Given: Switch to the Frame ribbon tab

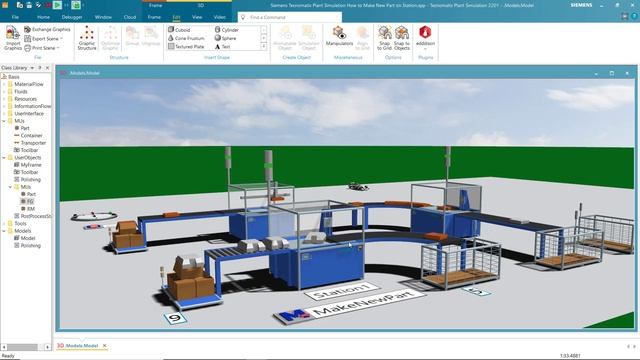Looking at the screenshot, I should pyautogui.click(x=154, y=17).
